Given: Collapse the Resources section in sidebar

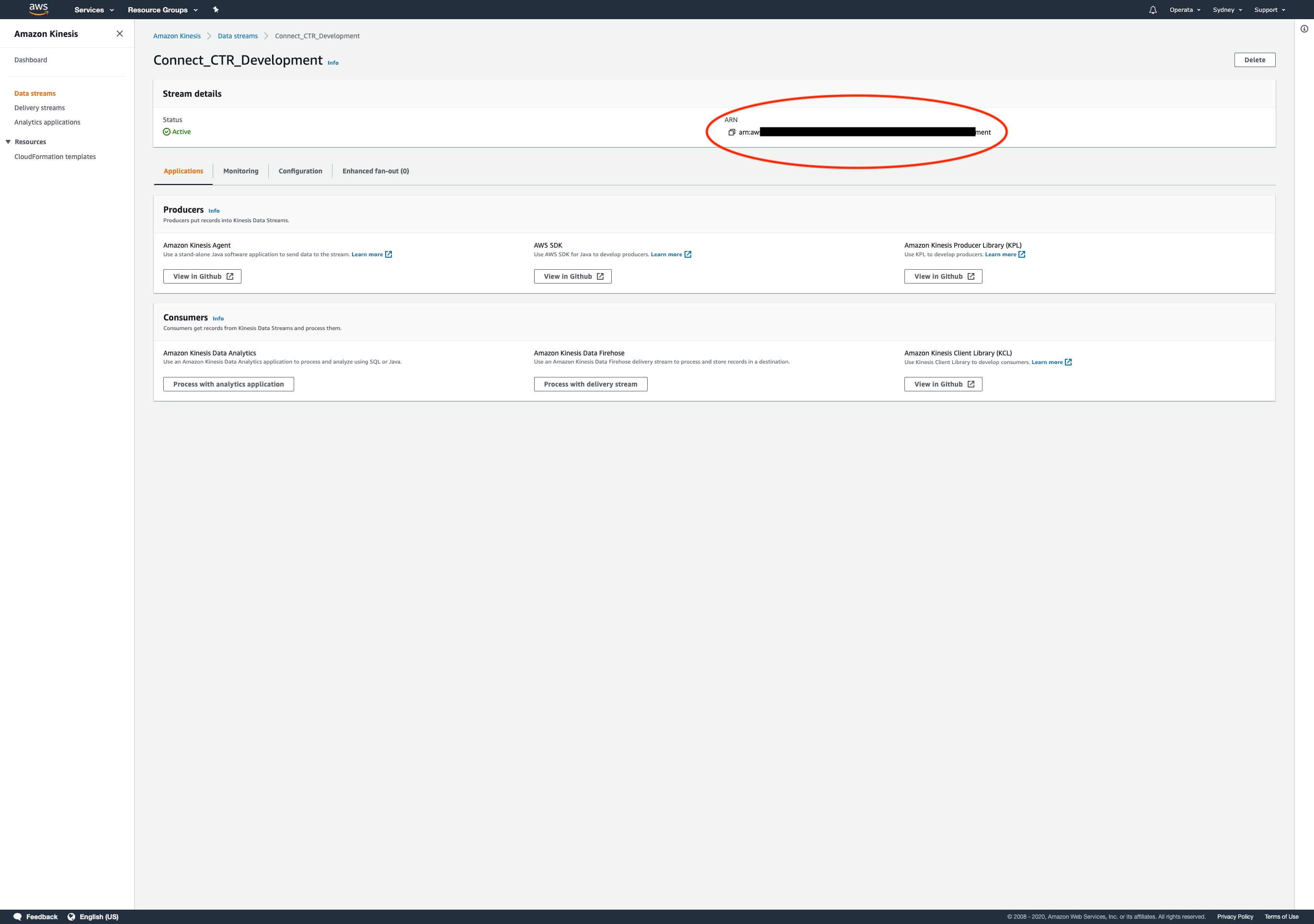Looking at the screenshot, I should [x=8, y=142].
